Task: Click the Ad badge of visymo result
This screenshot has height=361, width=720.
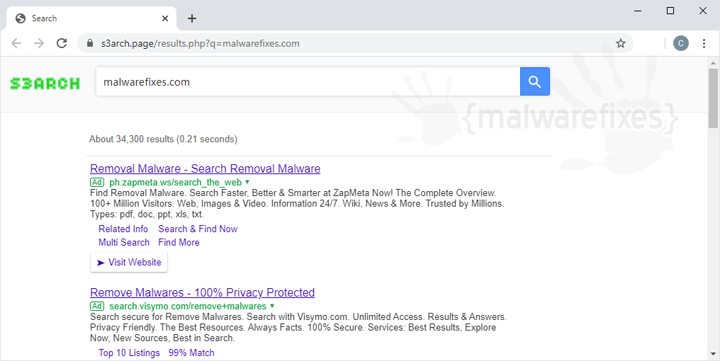Action: point(97,306)
